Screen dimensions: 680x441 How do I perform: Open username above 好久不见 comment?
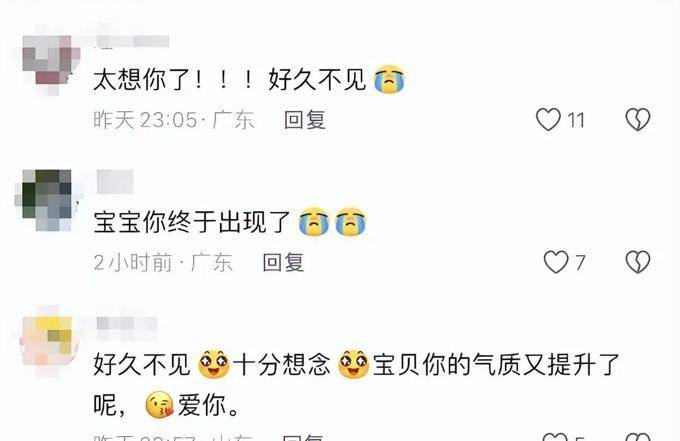point(127,323)
